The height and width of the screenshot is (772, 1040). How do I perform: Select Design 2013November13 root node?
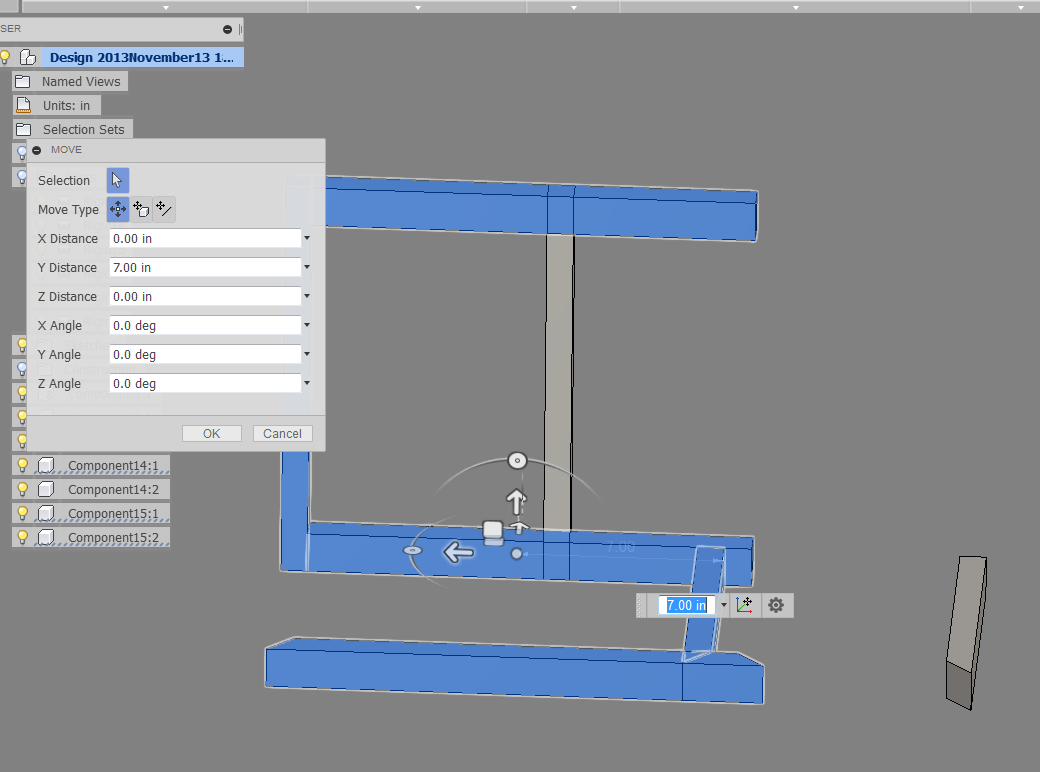coord(142,57)
